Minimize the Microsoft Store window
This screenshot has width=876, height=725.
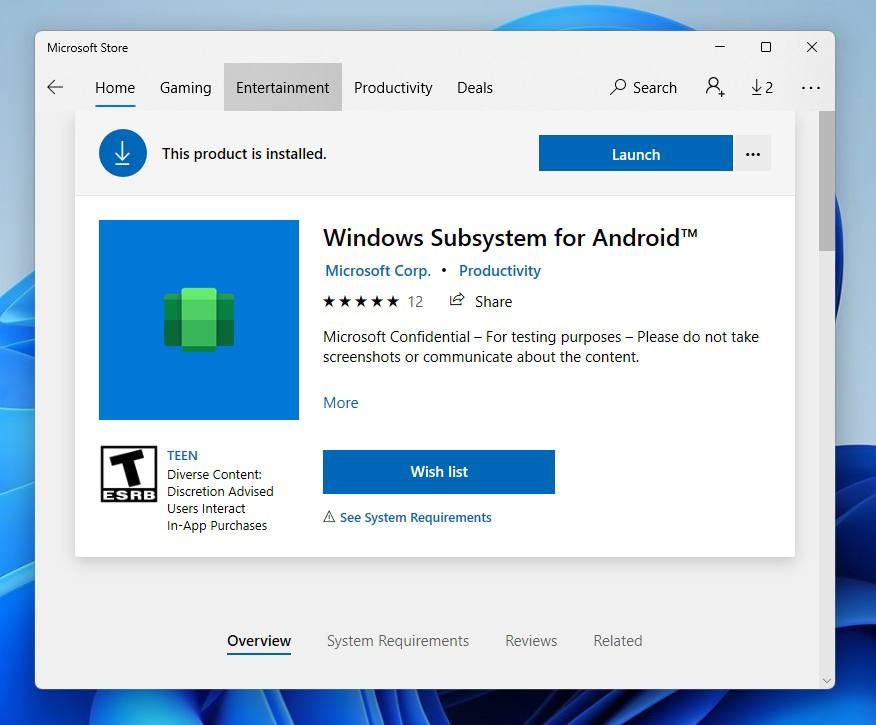click(x=720, y=47)
